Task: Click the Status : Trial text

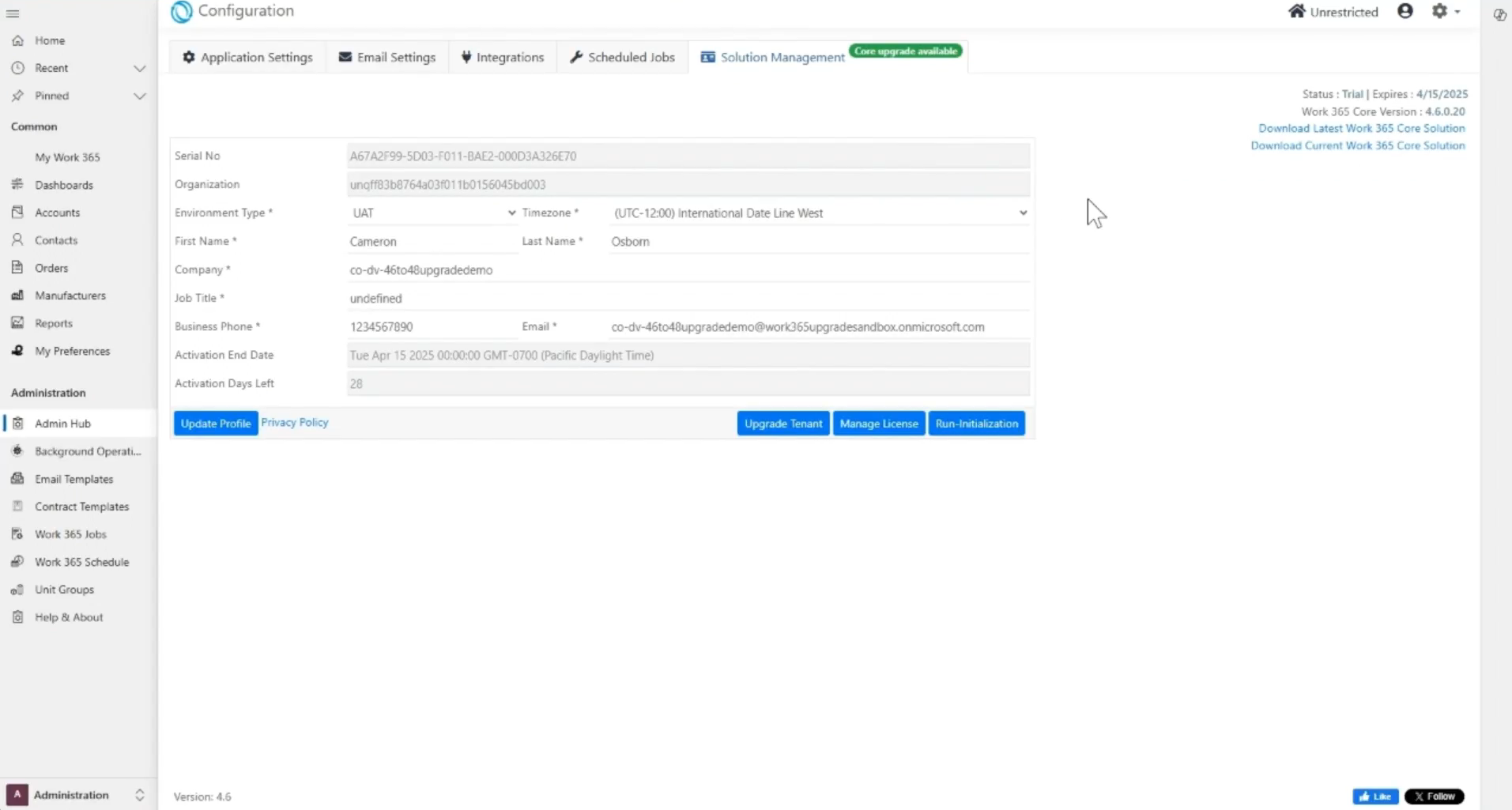Action: 1333,94
